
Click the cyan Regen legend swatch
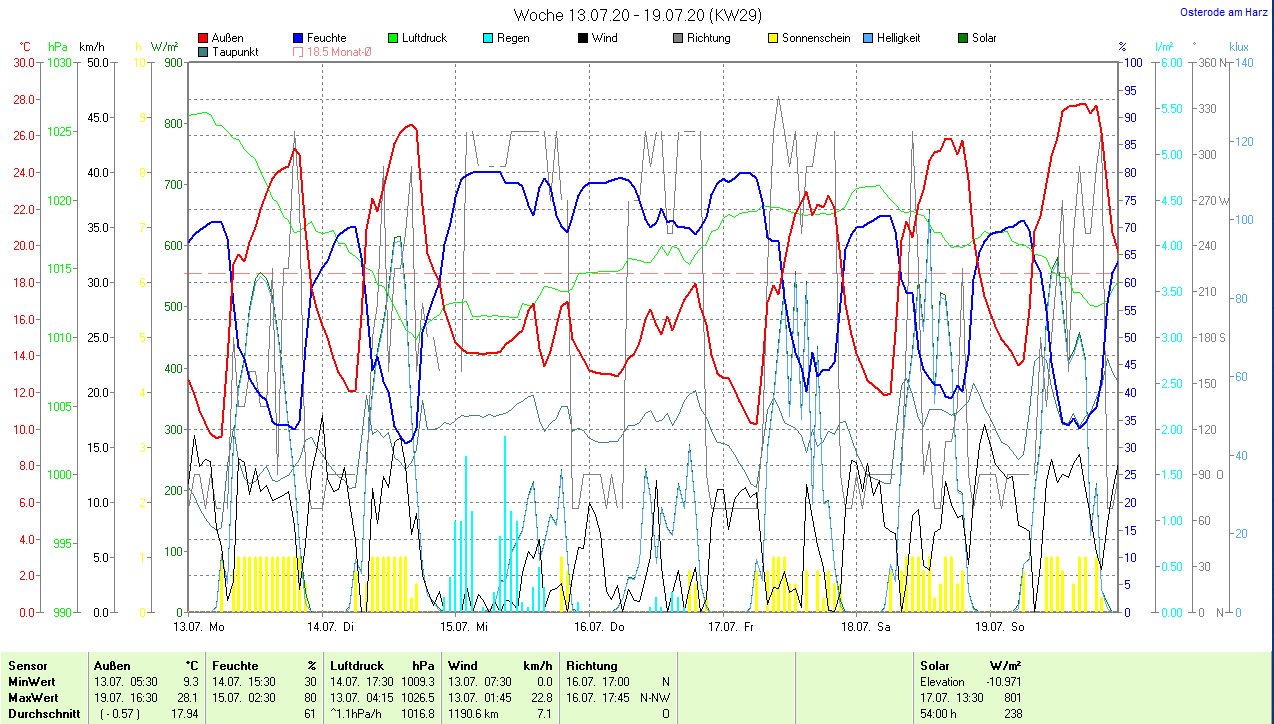(488, 38)
